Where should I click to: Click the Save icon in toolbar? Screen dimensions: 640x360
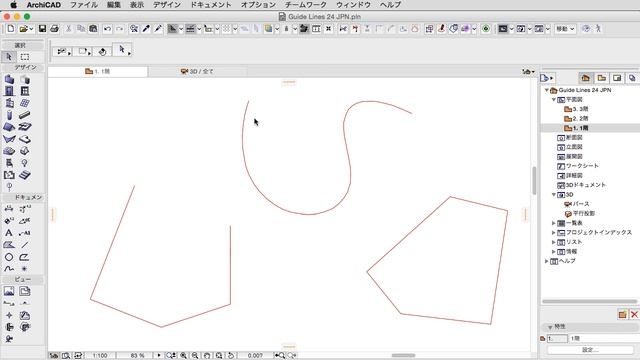point(42,29)
